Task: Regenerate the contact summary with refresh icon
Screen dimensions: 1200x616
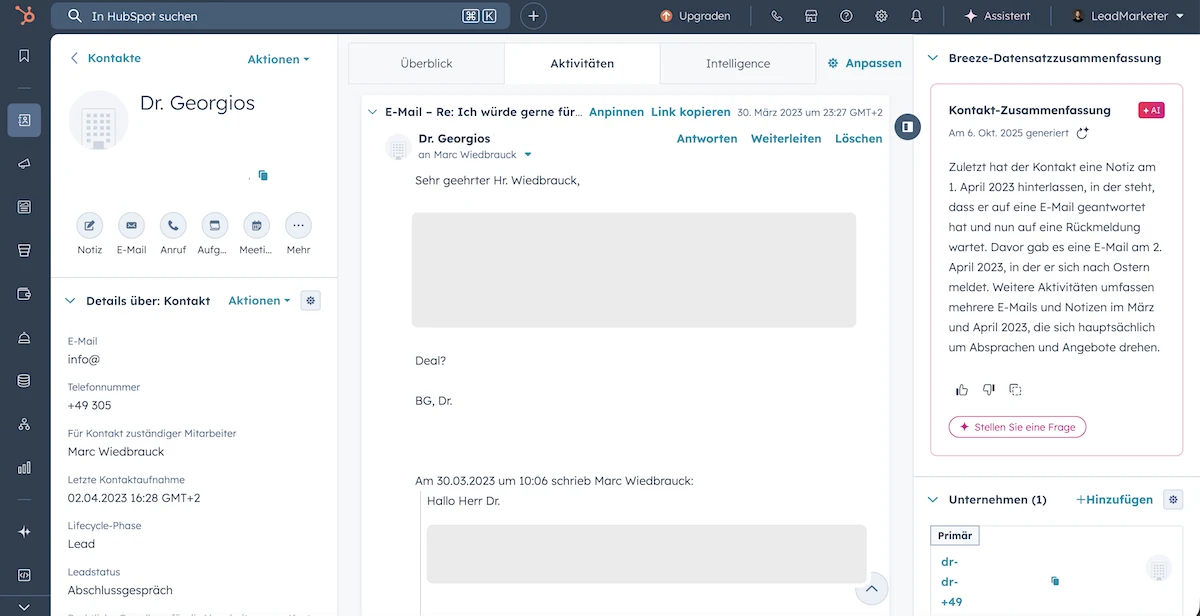Action: (1082, 133)
